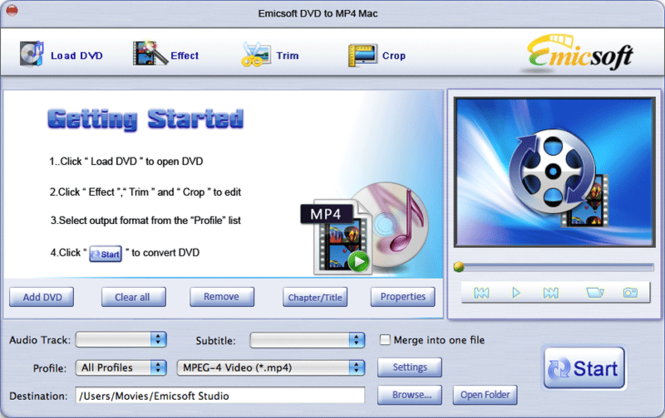This screenshot has width=665, height=418.
Task: Skip to previous chapter in preview
Action: click(x=481, y=293)
